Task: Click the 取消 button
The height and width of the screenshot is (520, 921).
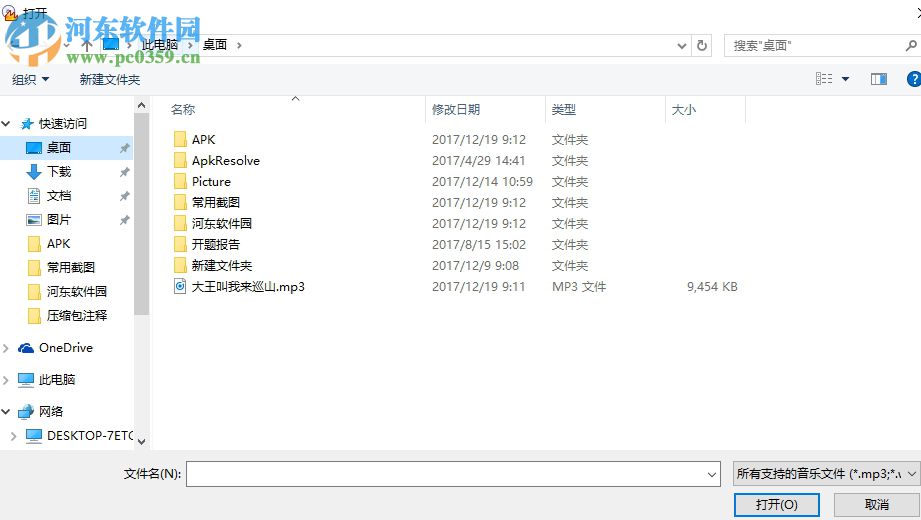Action: [876, 505]
